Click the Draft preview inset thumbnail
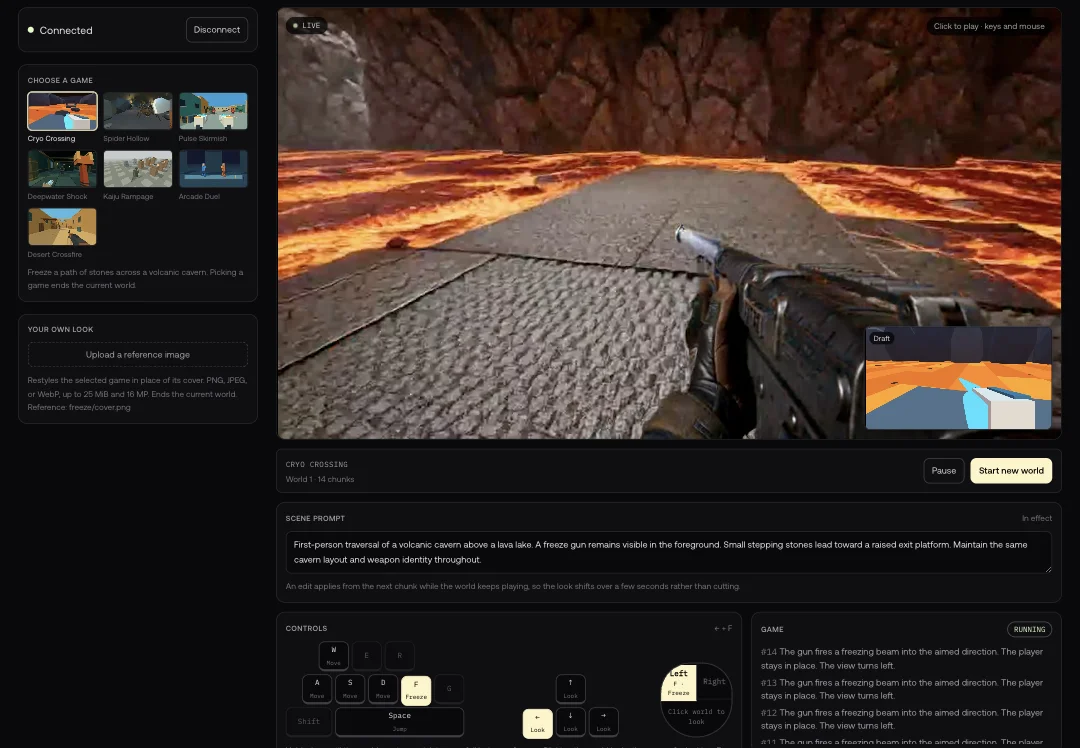The image size is (1080, 748). (x=958, y=378)
